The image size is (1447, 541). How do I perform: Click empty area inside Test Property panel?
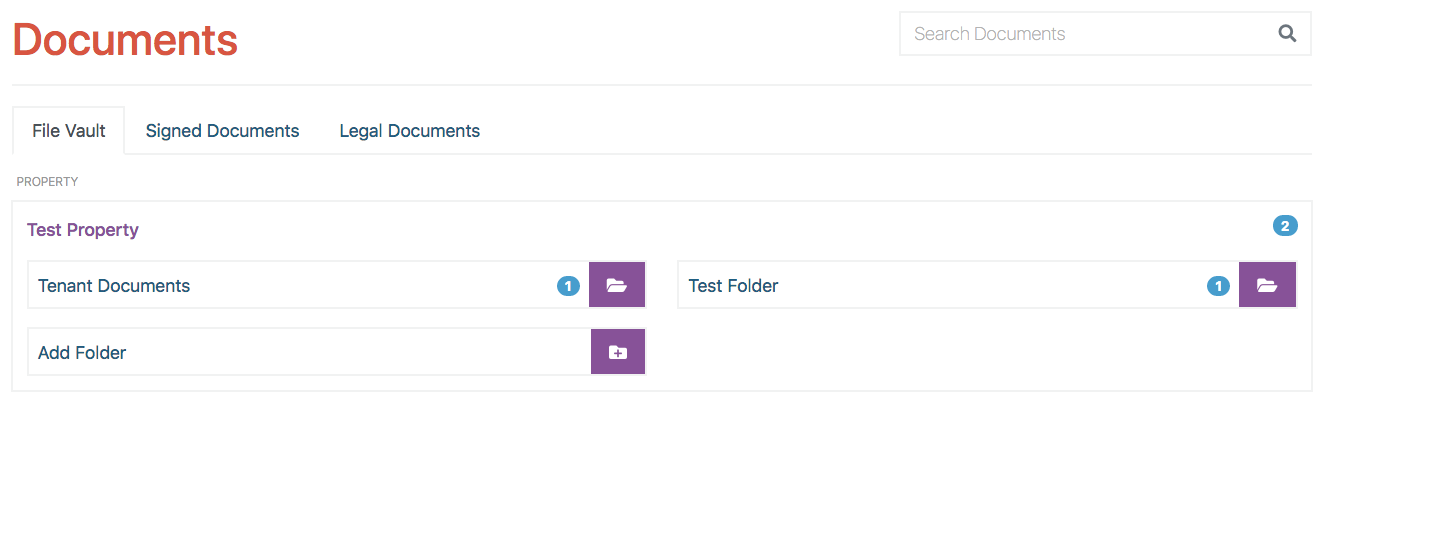(x=980, y=350)
